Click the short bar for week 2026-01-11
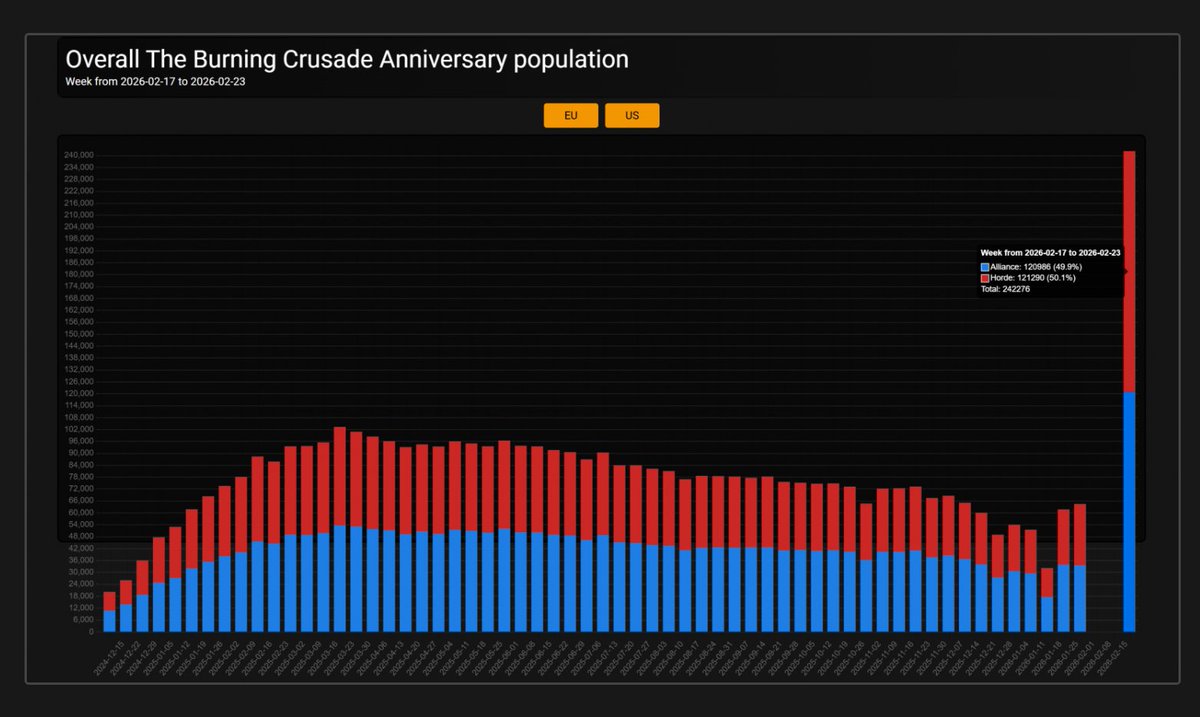Screen dimensions: 1200x717 1047,600
